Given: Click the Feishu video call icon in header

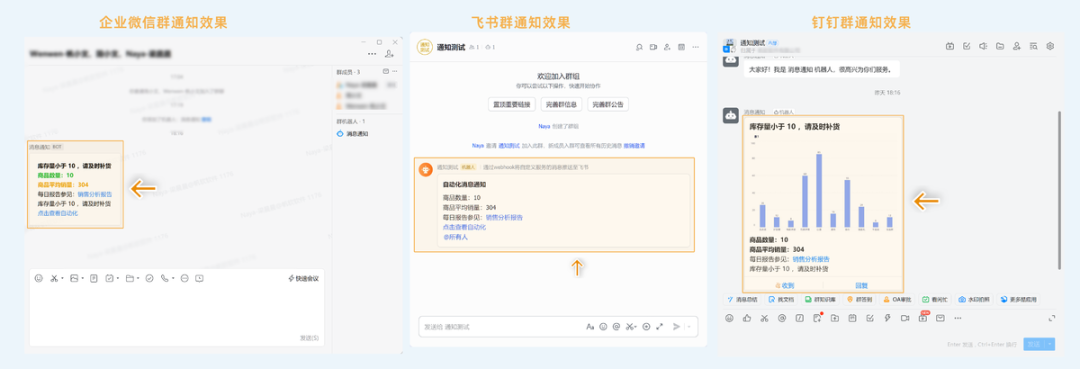Looking at the screenshot, I should 653,48.
